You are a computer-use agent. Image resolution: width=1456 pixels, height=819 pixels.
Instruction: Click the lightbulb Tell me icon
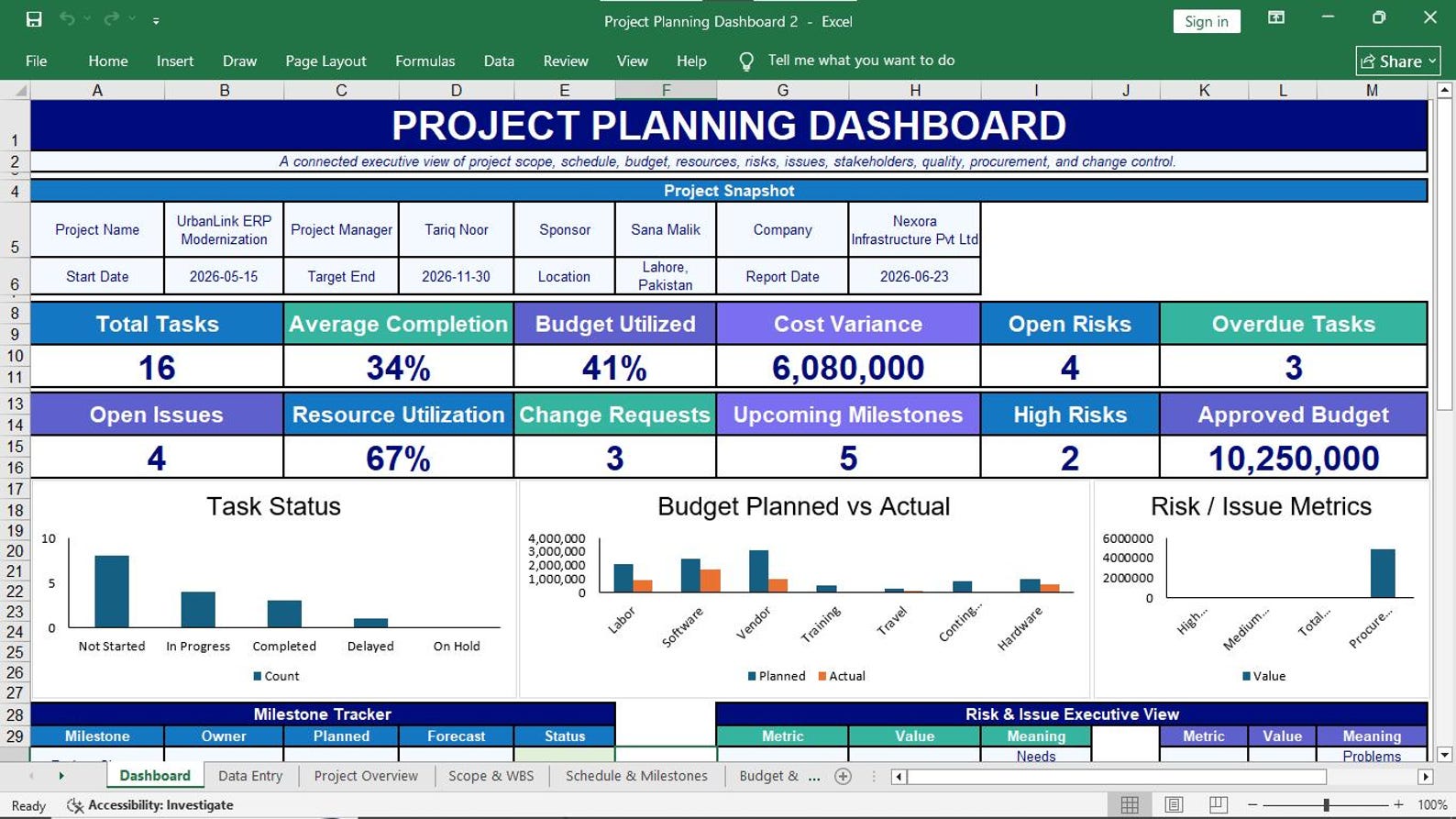[x=746, y=61]
